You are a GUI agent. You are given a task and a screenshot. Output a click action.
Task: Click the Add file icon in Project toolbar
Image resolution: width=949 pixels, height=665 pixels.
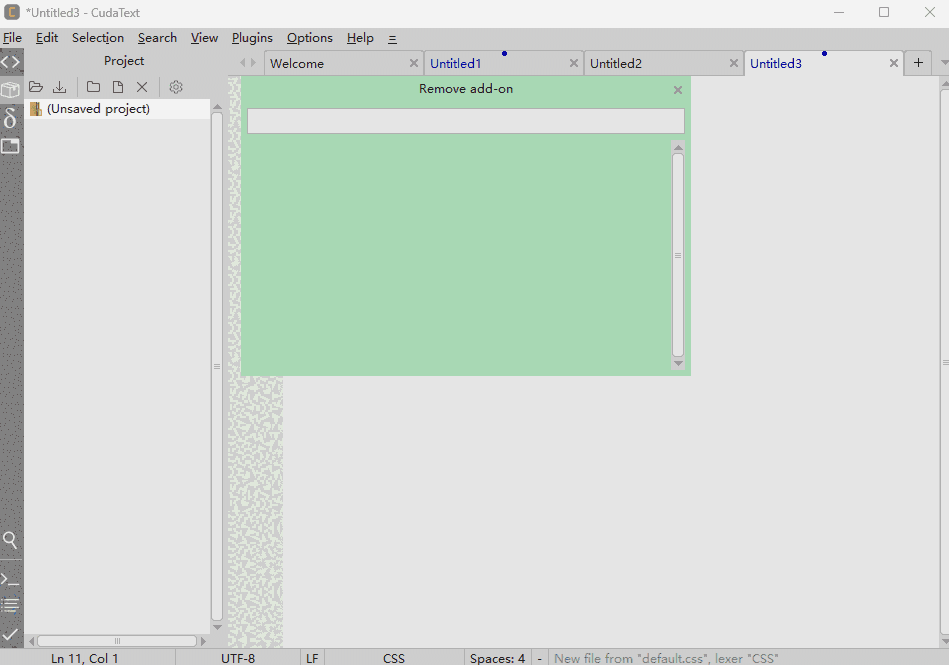pyautogui.click(x=117, y=87)
